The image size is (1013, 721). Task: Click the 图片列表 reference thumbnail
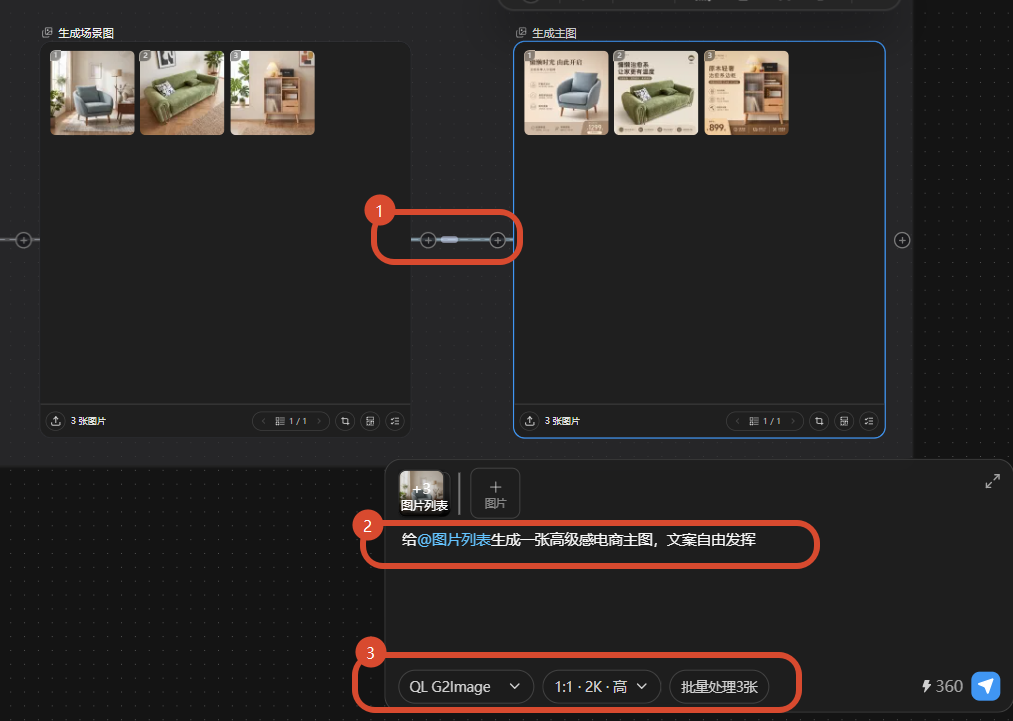pyautogui.click(x=424, y=493)
